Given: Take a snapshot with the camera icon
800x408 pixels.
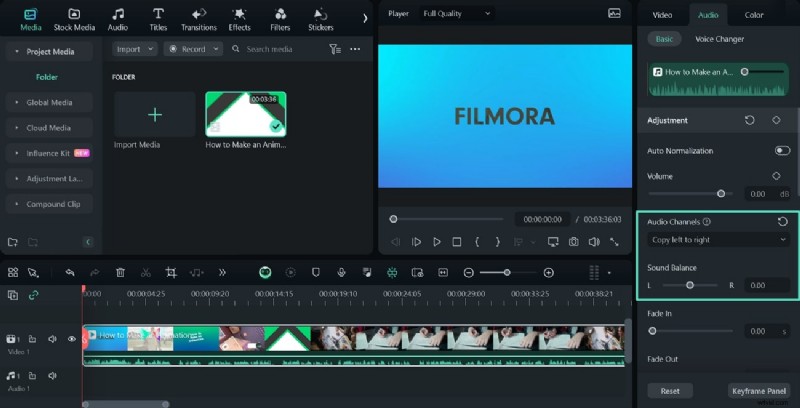Looking at the screenshot, I should point(573,242).
